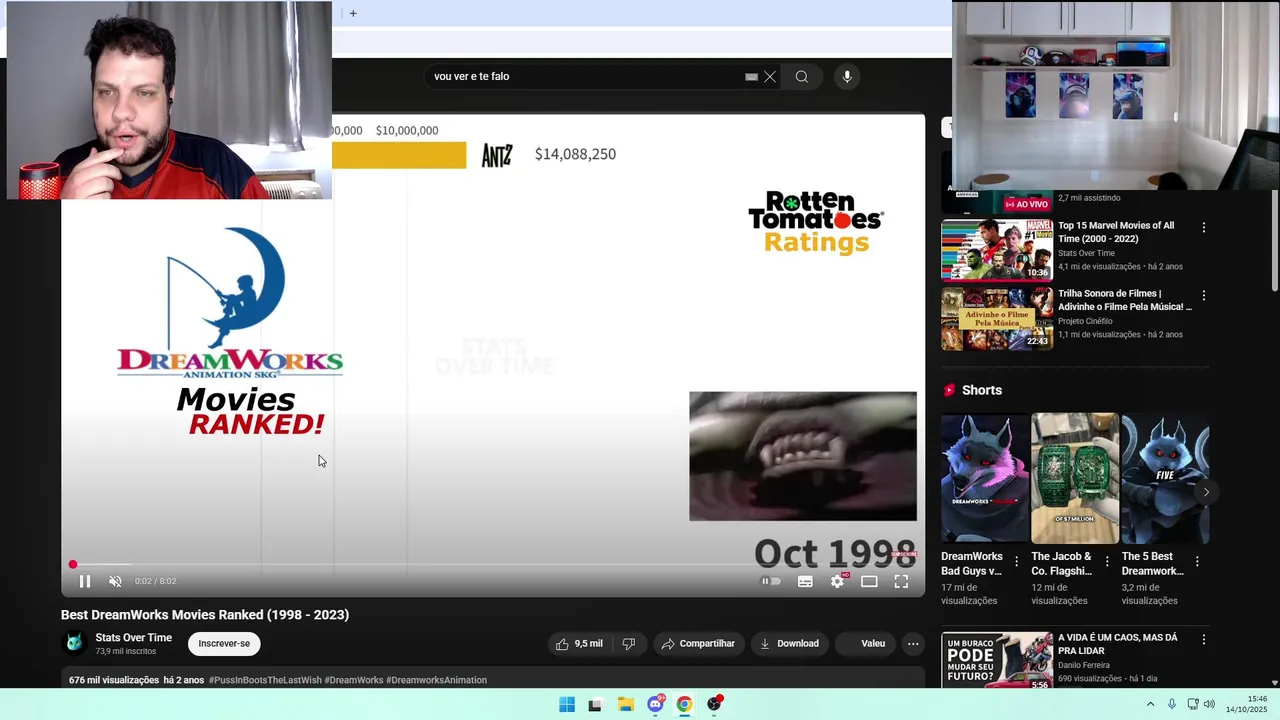The width and height of the screenshot is (1280, 720).
Task: Open the network tray icon
Action: point(1193,704)
